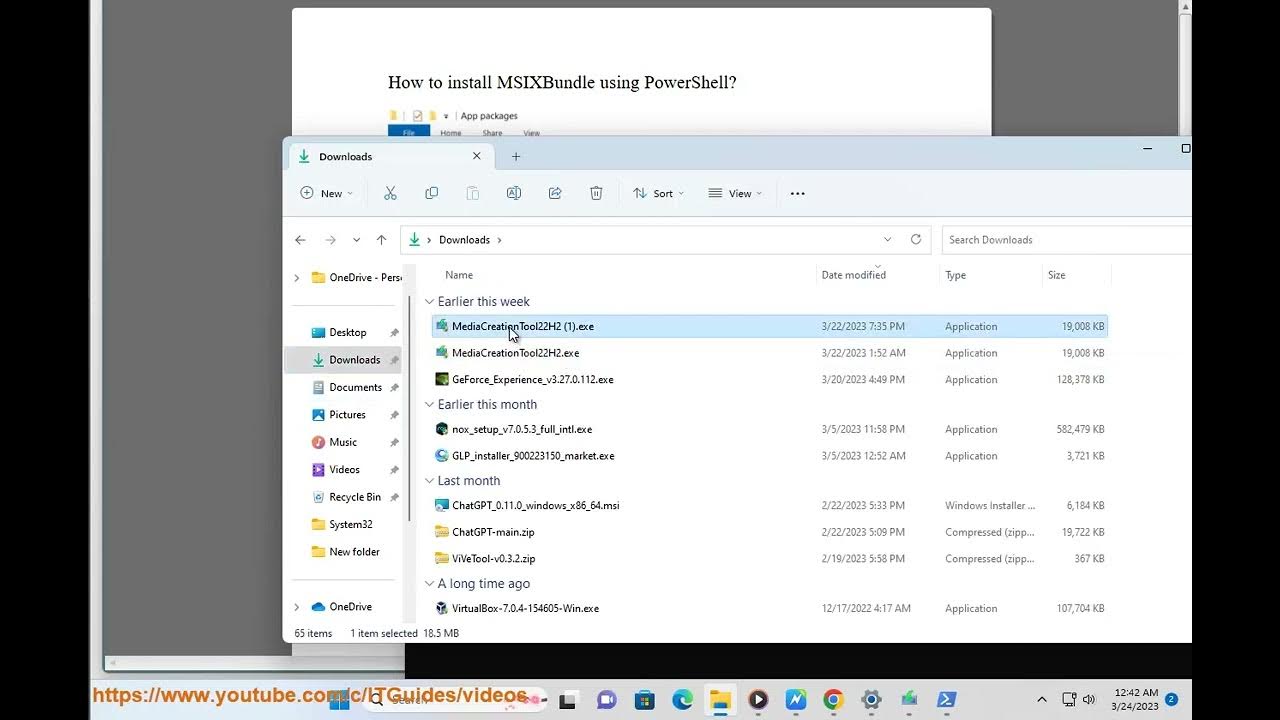Click the Share icon in toolbar
Image resolution: width=1280 pixels, height=720 pixels.
[555, 193]
